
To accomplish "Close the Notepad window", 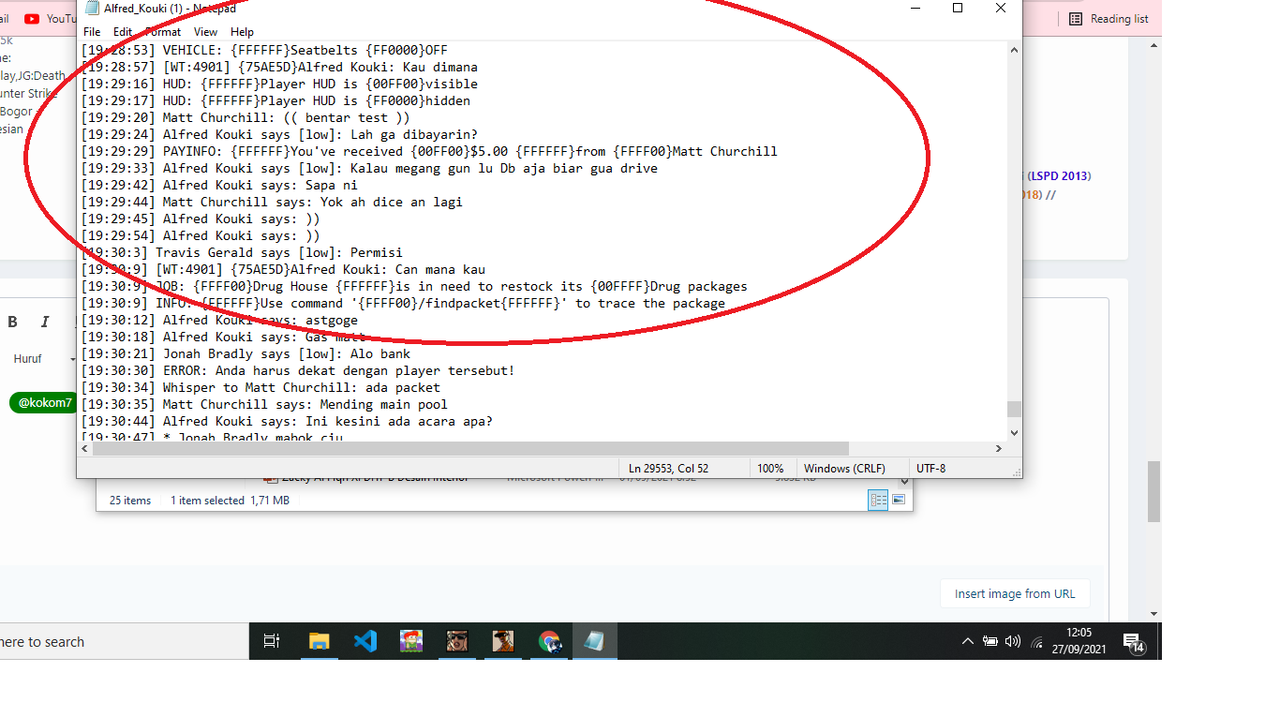I will 1001,8.
